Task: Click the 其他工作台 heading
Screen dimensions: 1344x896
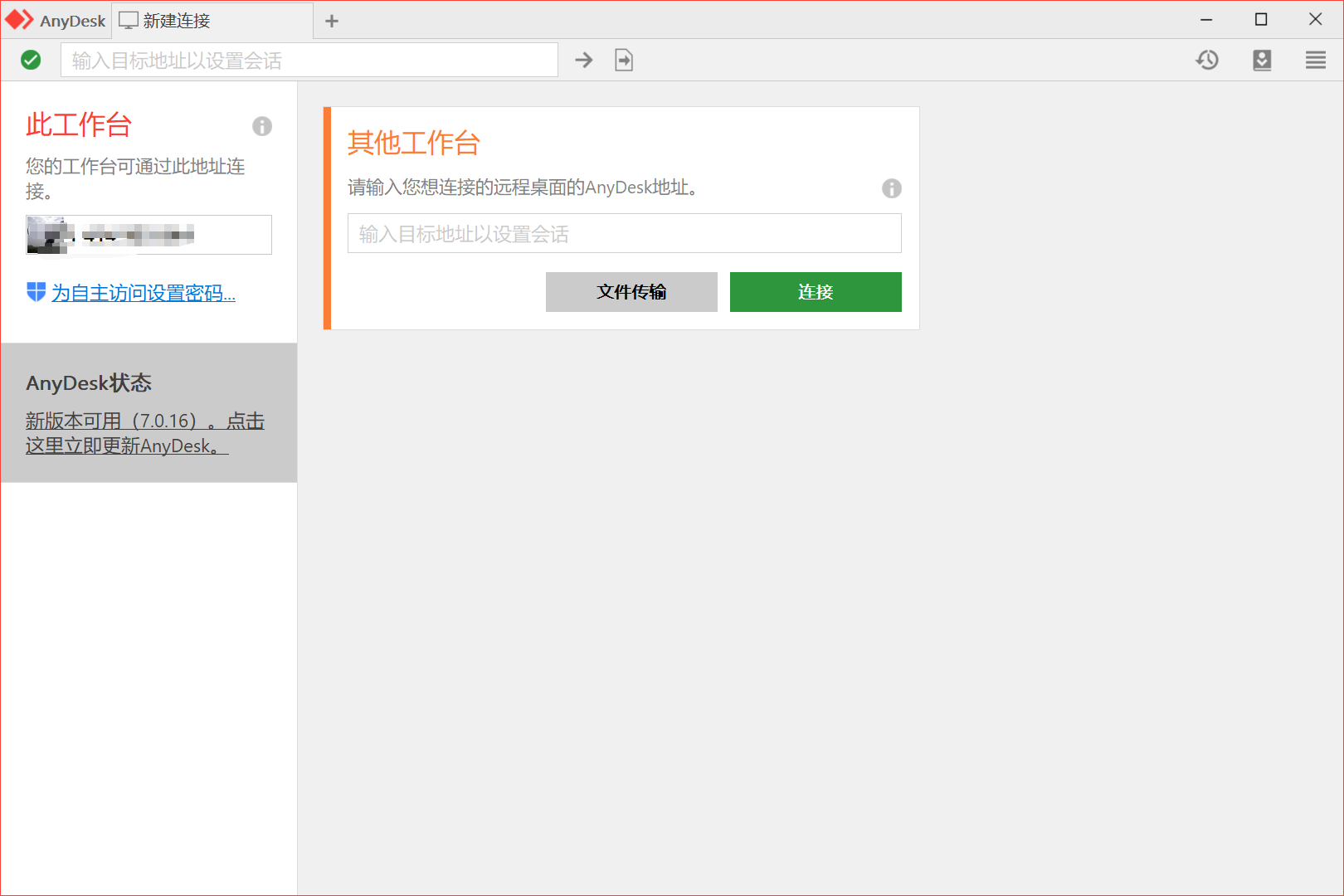Action: click(414, 143)
